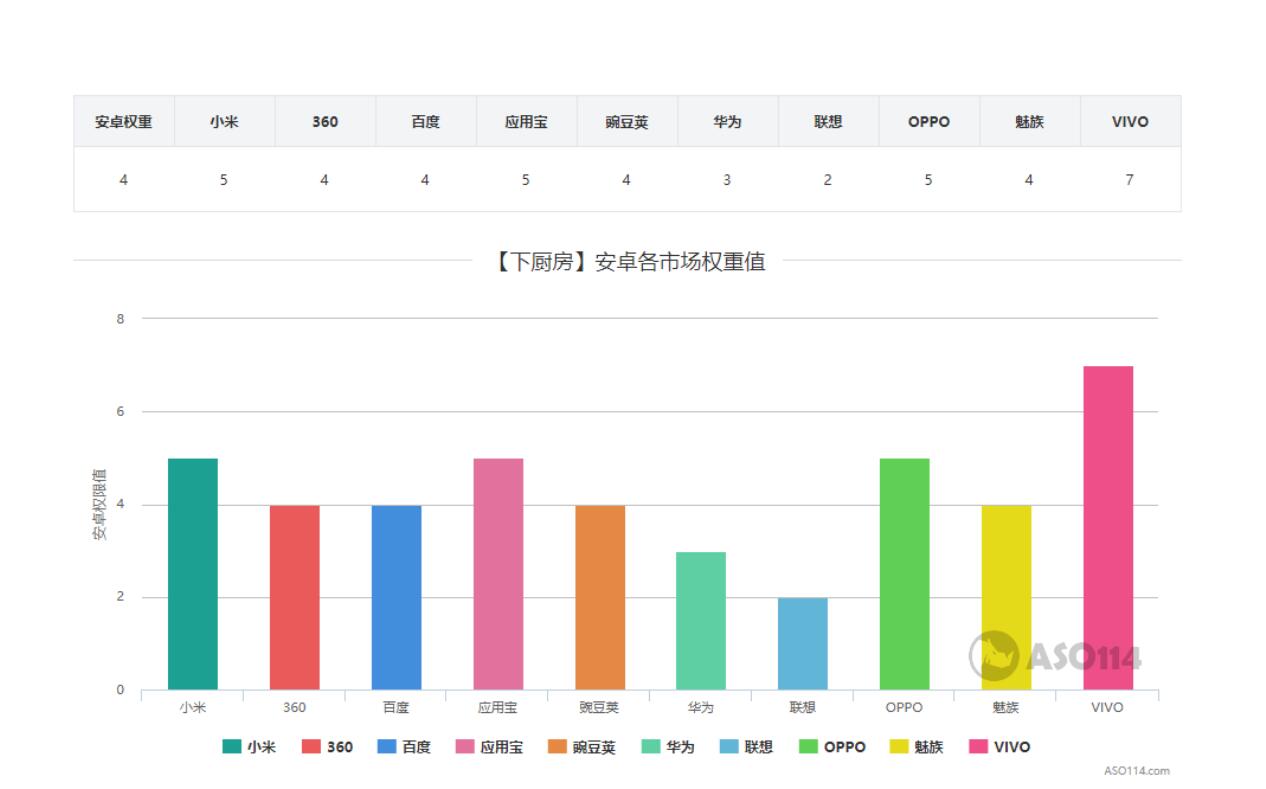
Task: Click the blue 百度 bar in chart
Action: (x=396, y=597)
